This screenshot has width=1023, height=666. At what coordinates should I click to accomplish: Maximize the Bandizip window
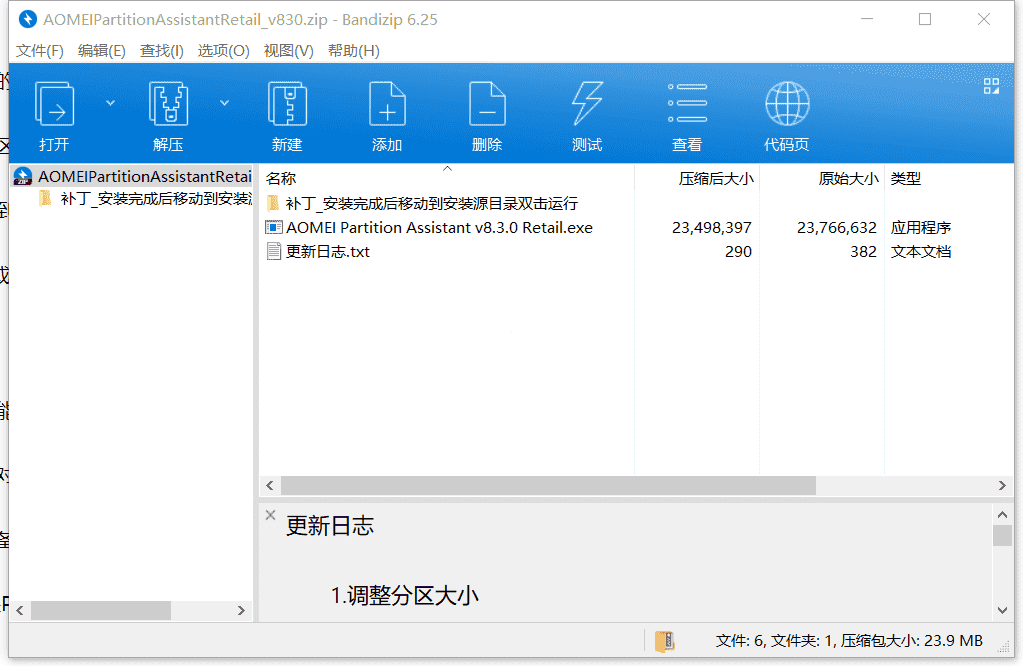[x=925, y=20]
